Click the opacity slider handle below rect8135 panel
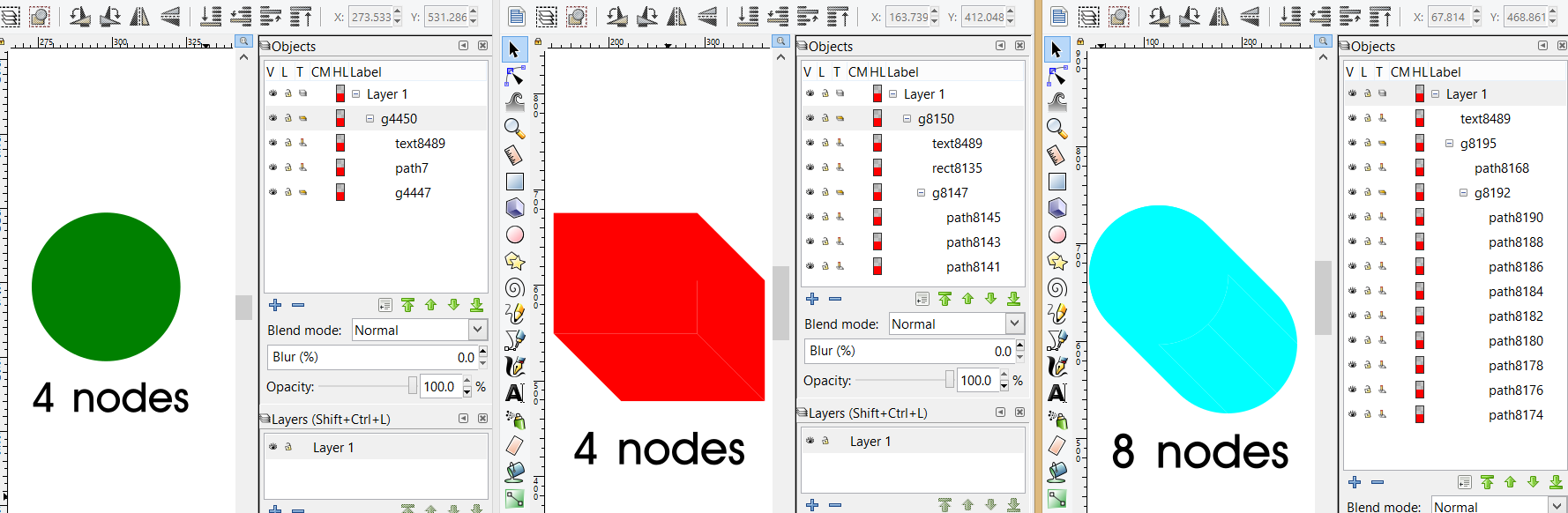This screenshot has width=1568, height=513. pos(950,380)
